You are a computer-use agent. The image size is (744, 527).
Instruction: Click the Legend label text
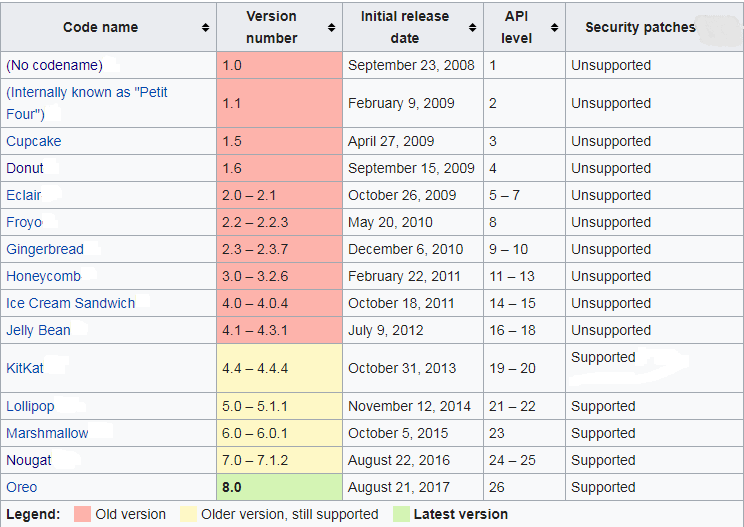pos(33,514)
